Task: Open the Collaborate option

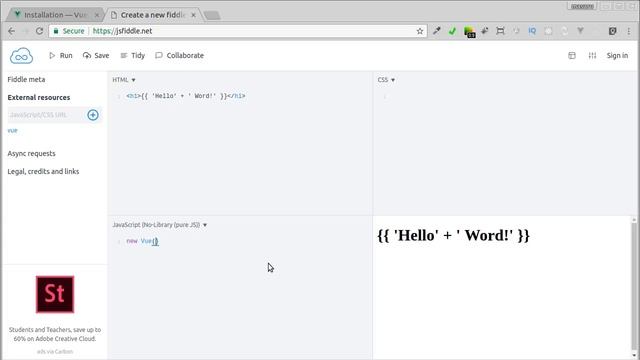Action: pyautogui.click(x=179, y=56)
